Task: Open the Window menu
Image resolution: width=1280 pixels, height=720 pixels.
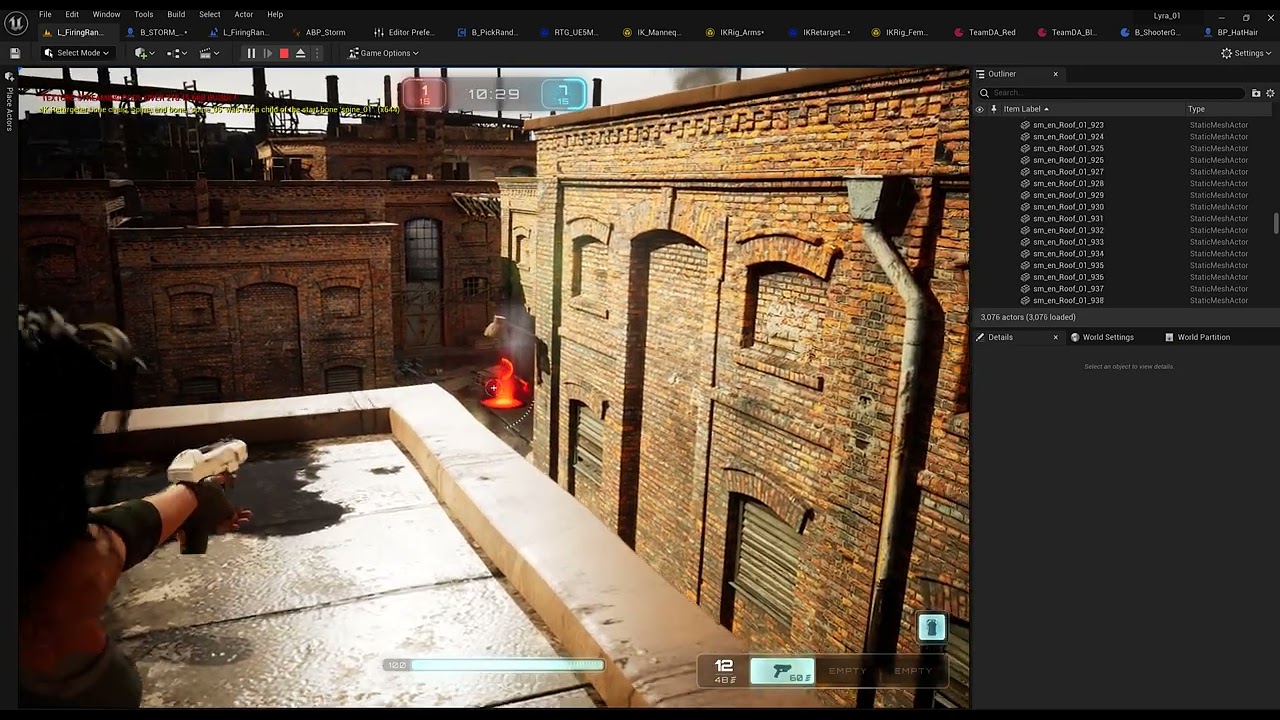Action: tap(106, 14)
